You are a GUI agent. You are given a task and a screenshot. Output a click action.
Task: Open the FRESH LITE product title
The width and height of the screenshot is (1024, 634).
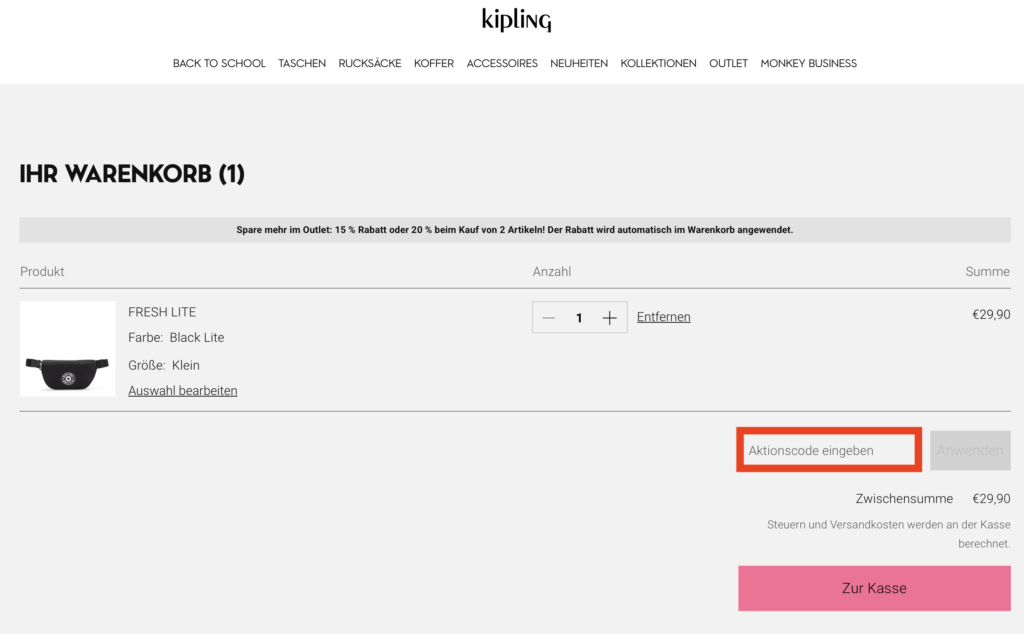[162, 312]
